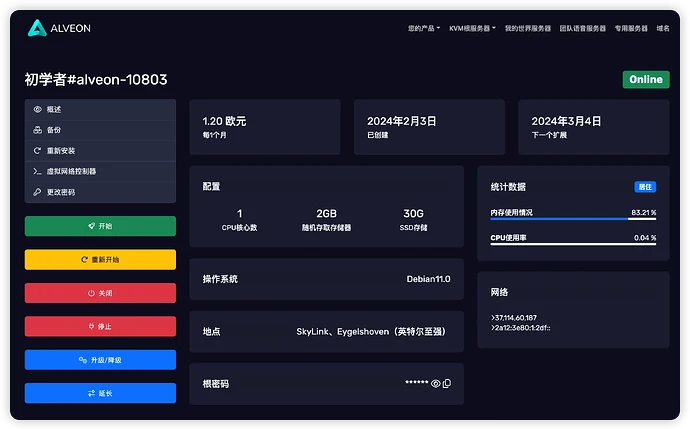The image size is (690, 429).
Task: Click the key icon beside 更改密码
Action: point(37,192)
